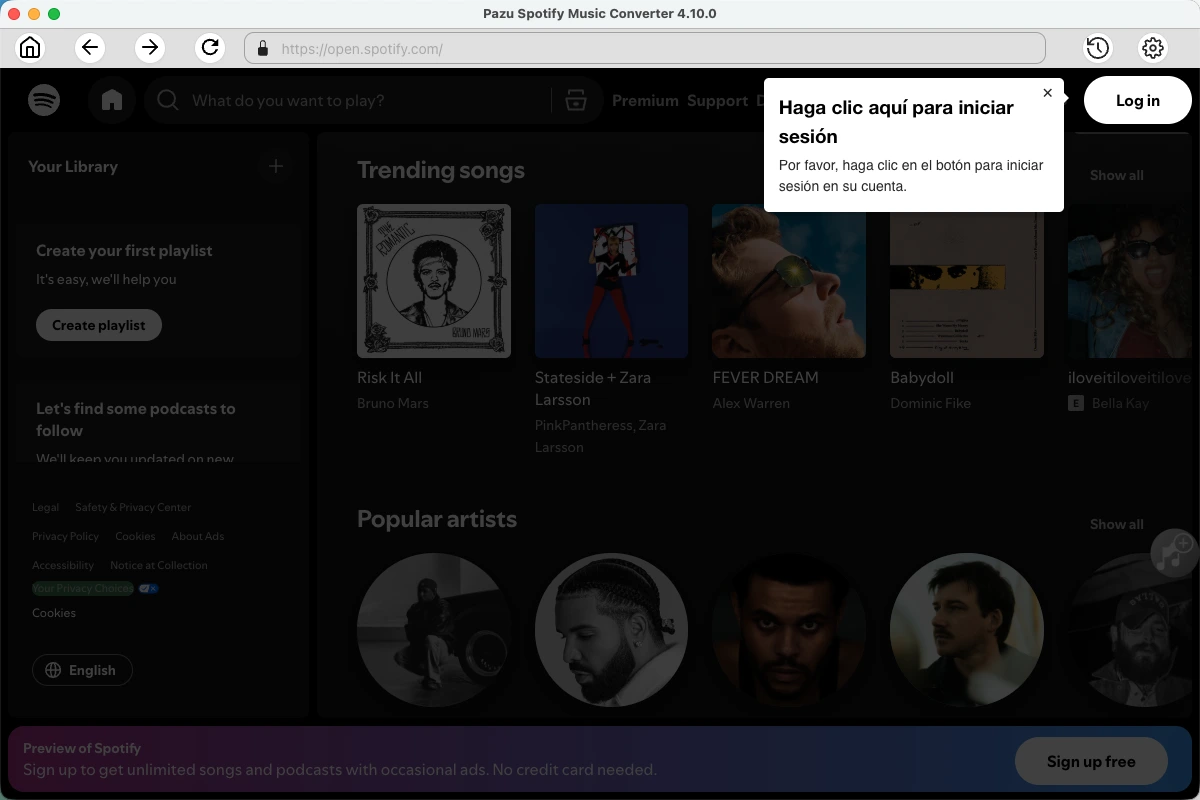Open Pazu settings with the gear icon
Viewport: 1200px width, 800px height.
coord(1152,47)
